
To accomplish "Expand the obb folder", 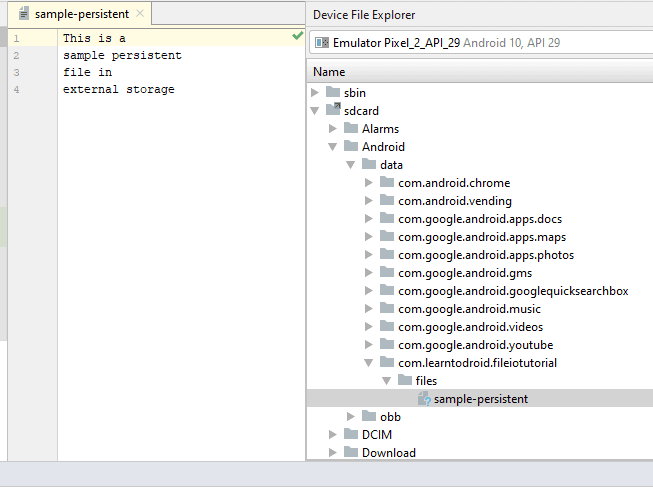I will 351,417.
